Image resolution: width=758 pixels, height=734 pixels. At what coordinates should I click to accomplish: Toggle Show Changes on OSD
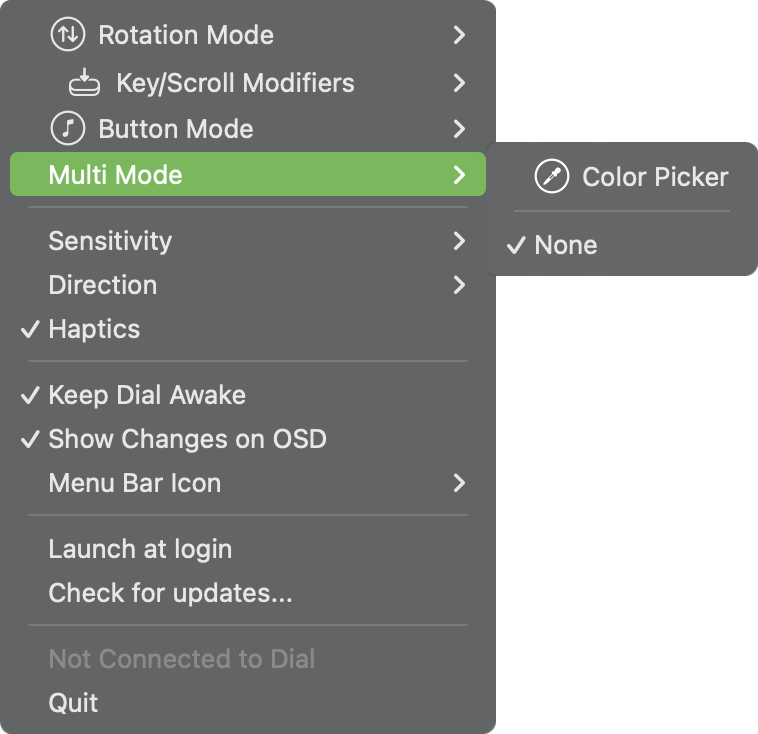(187, 439)
